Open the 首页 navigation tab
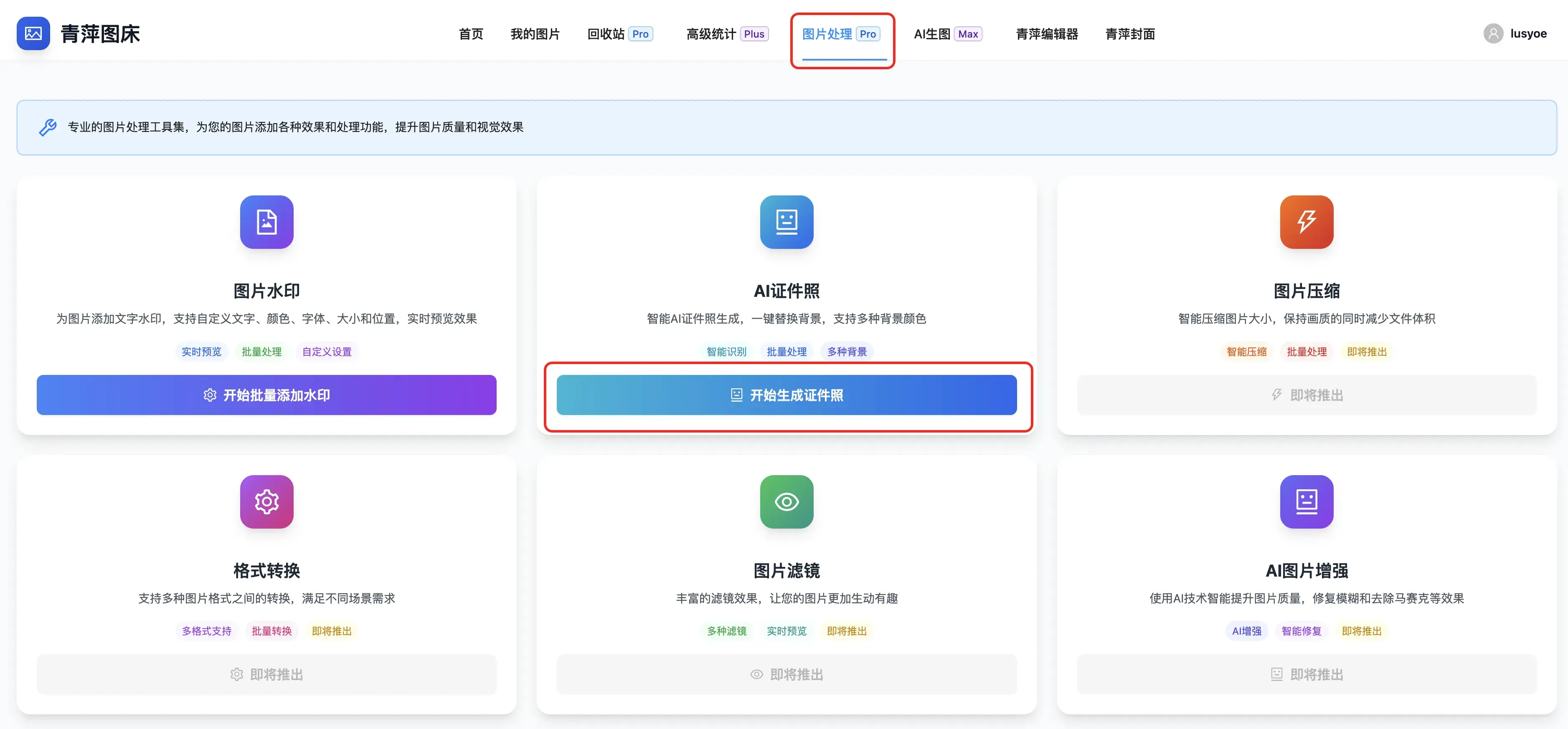 pyautogui.click(x=470, y=34)
